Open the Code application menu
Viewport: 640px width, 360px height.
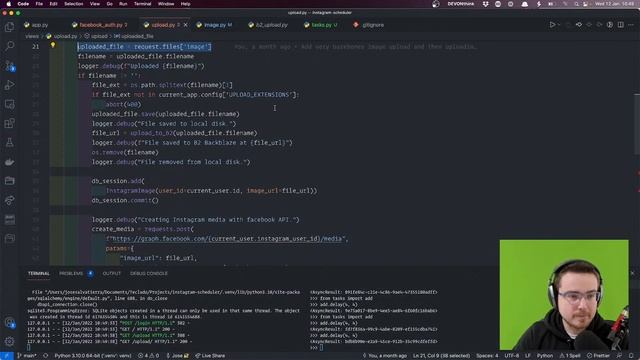[x=23, y=4]
